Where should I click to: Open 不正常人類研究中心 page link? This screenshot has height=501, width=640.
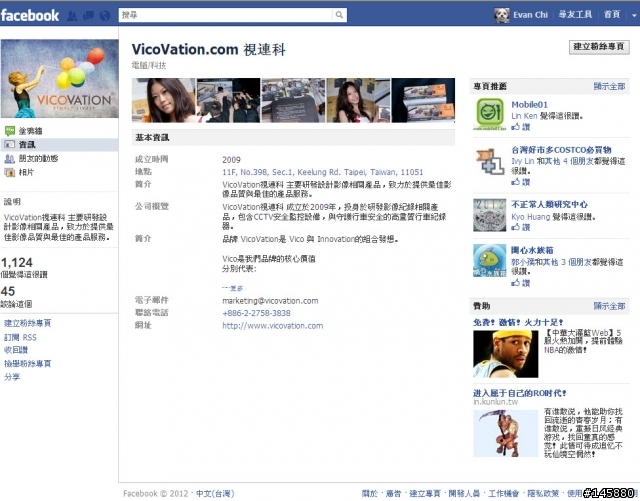tap(549, 204)
